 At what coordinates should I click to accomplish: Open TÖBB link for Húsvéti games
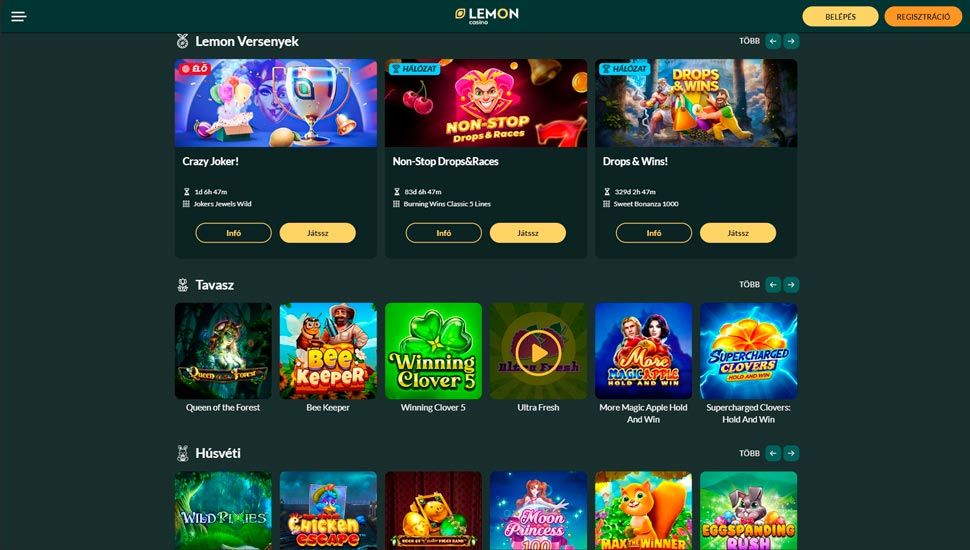click(749, 453)
